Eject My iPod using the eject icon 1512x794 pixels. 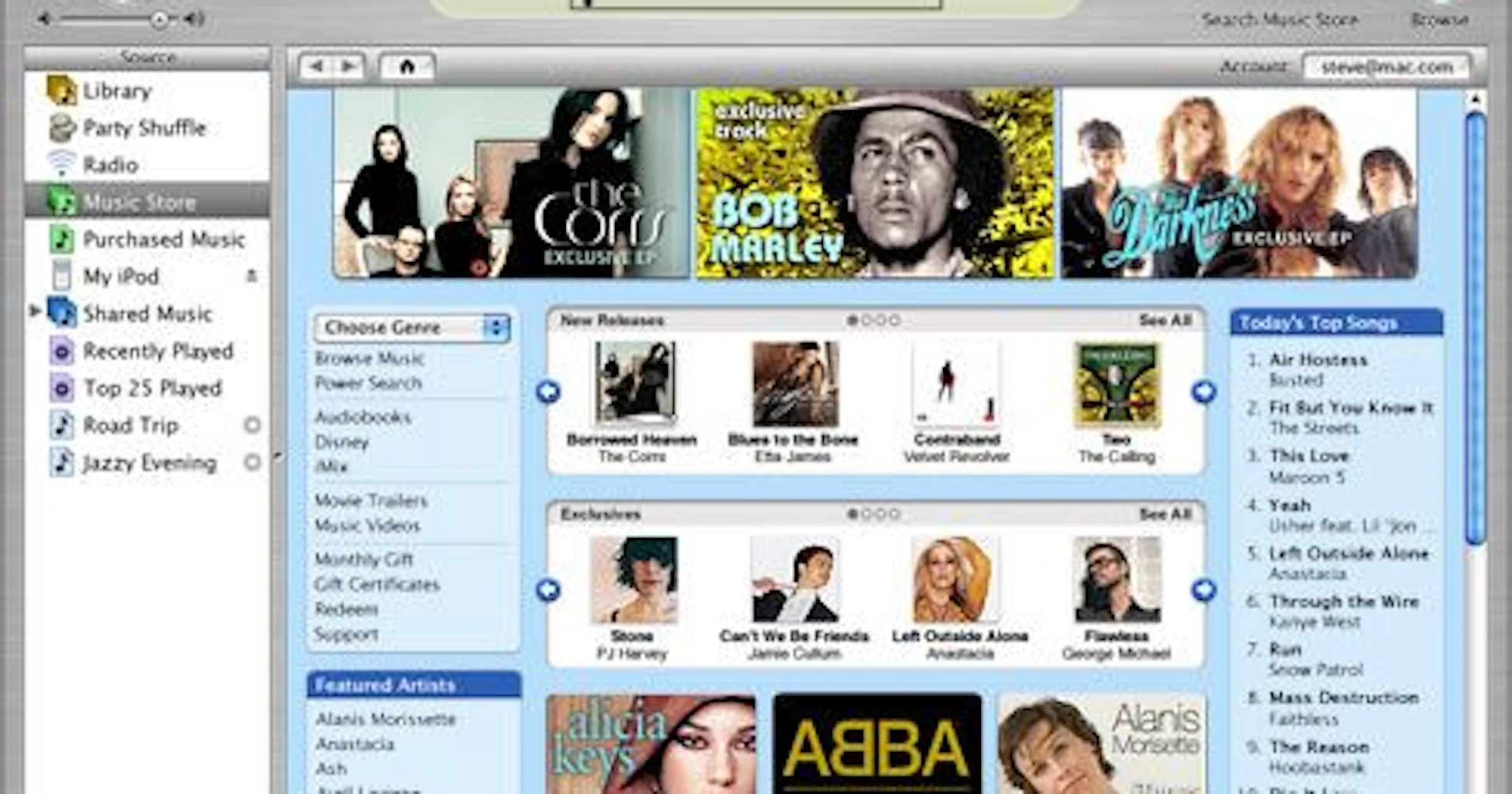point(251,275)
